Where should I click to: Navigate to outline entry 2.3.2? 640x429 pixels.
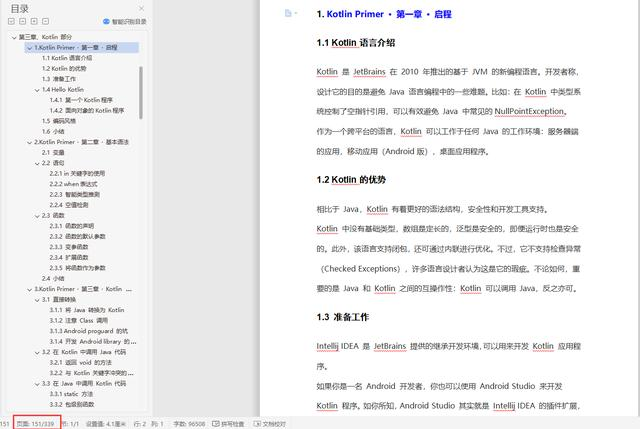[x=78, y=237]
